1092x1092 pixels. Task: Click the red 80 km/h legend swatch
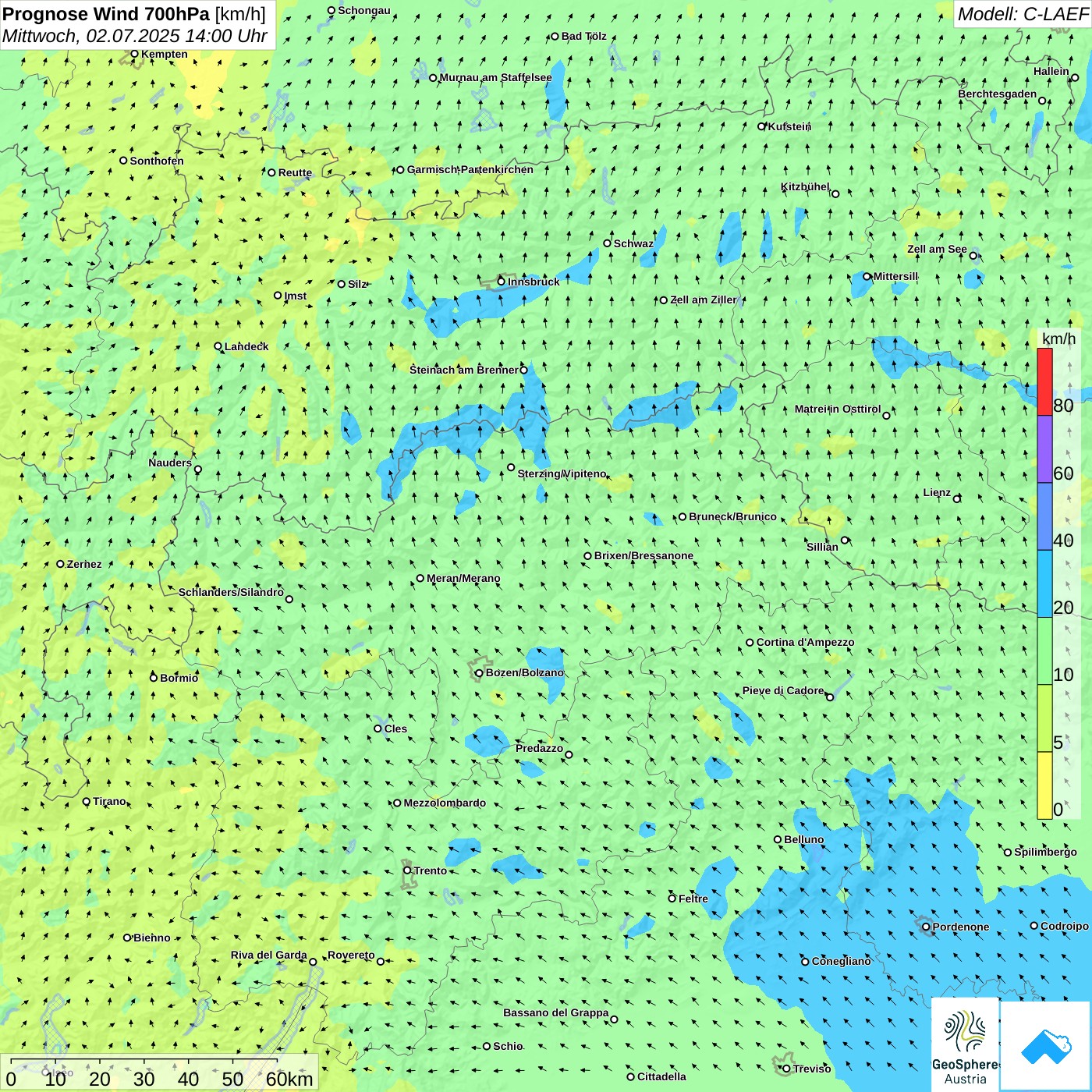click(1044, 381)
